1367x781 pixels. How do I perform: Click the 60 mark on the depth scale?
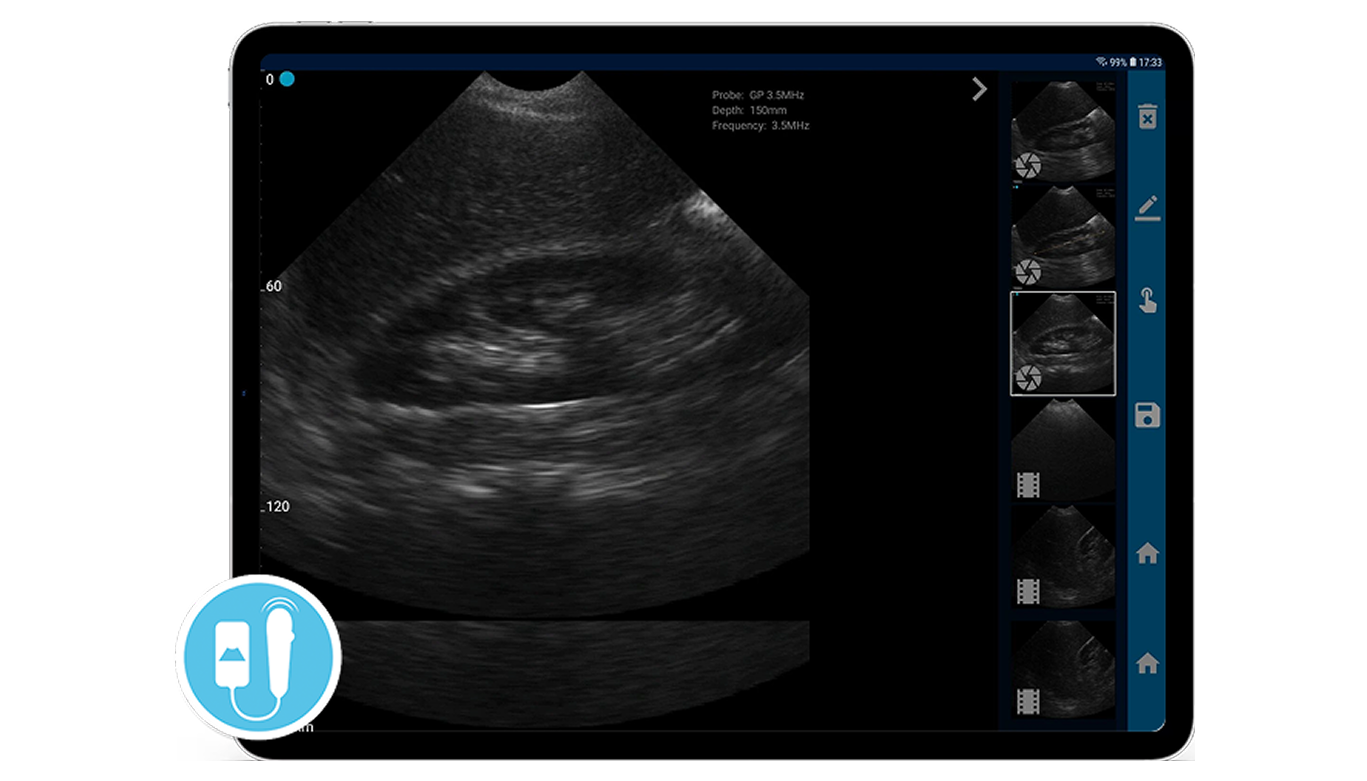point(272,287)
